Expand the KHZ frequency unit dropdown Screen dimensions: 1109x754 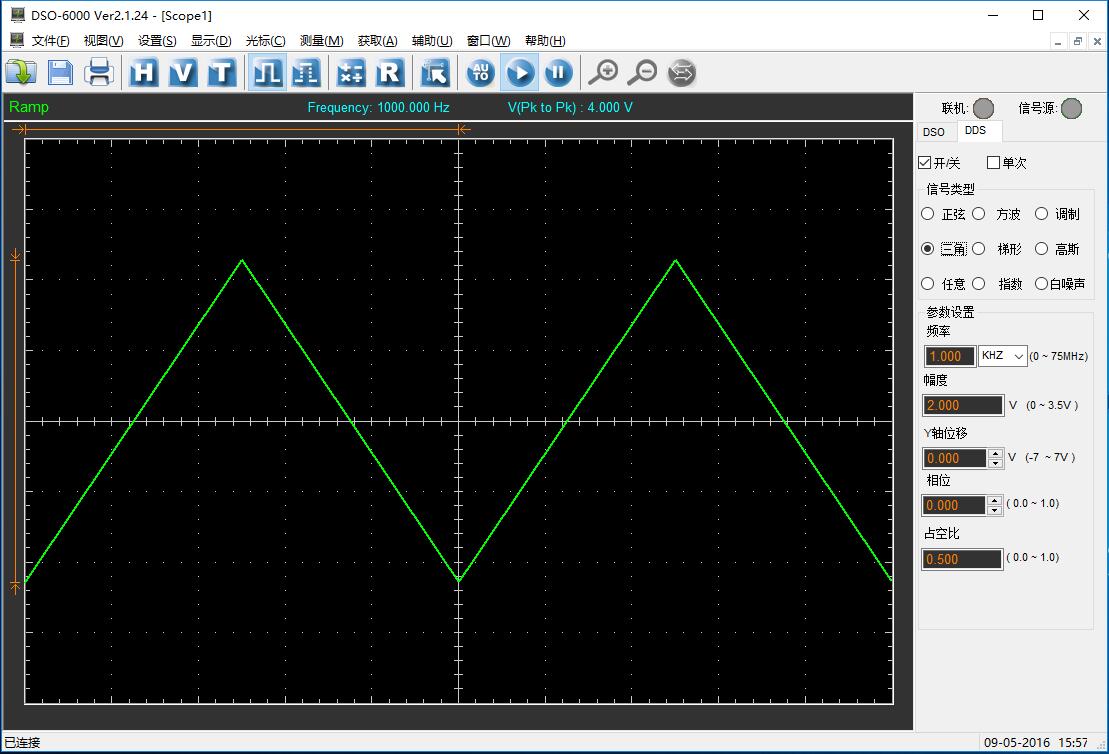[x=1003, y=356]
